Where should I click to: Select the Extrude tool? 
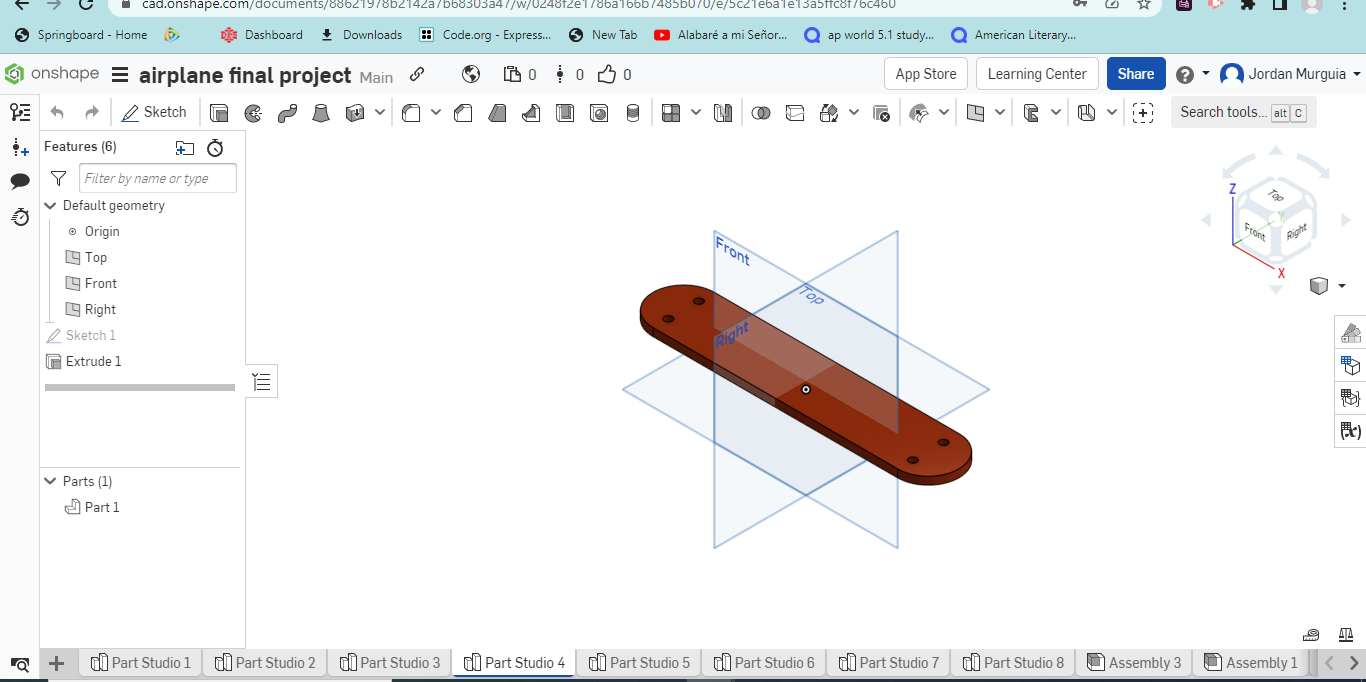[x=219, y=112]
